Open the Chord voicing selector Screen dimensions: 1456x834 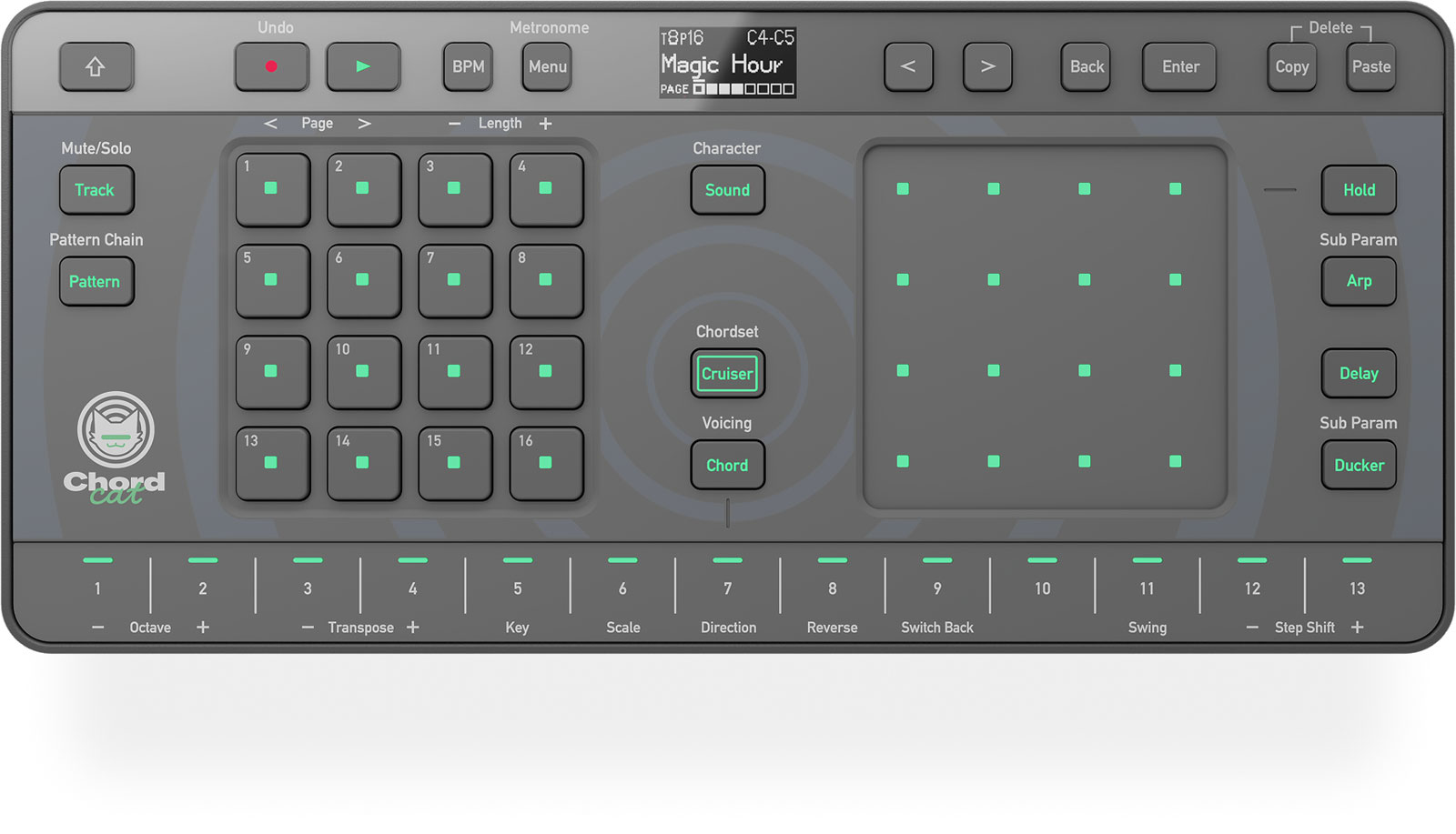pyautogui.click(x=727, y=465)
